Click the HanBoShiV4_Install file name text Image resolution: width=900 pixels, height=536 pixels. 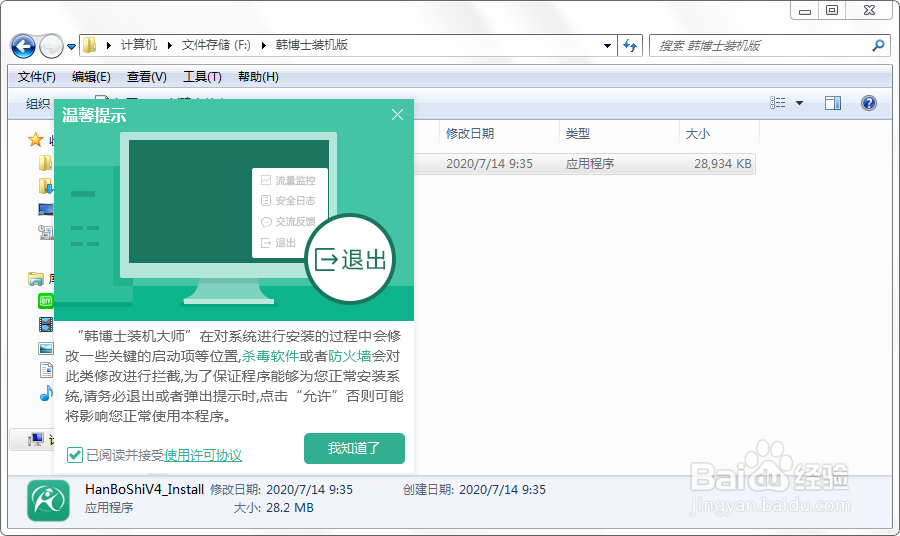pyautogui.click(x=145, y=490)
